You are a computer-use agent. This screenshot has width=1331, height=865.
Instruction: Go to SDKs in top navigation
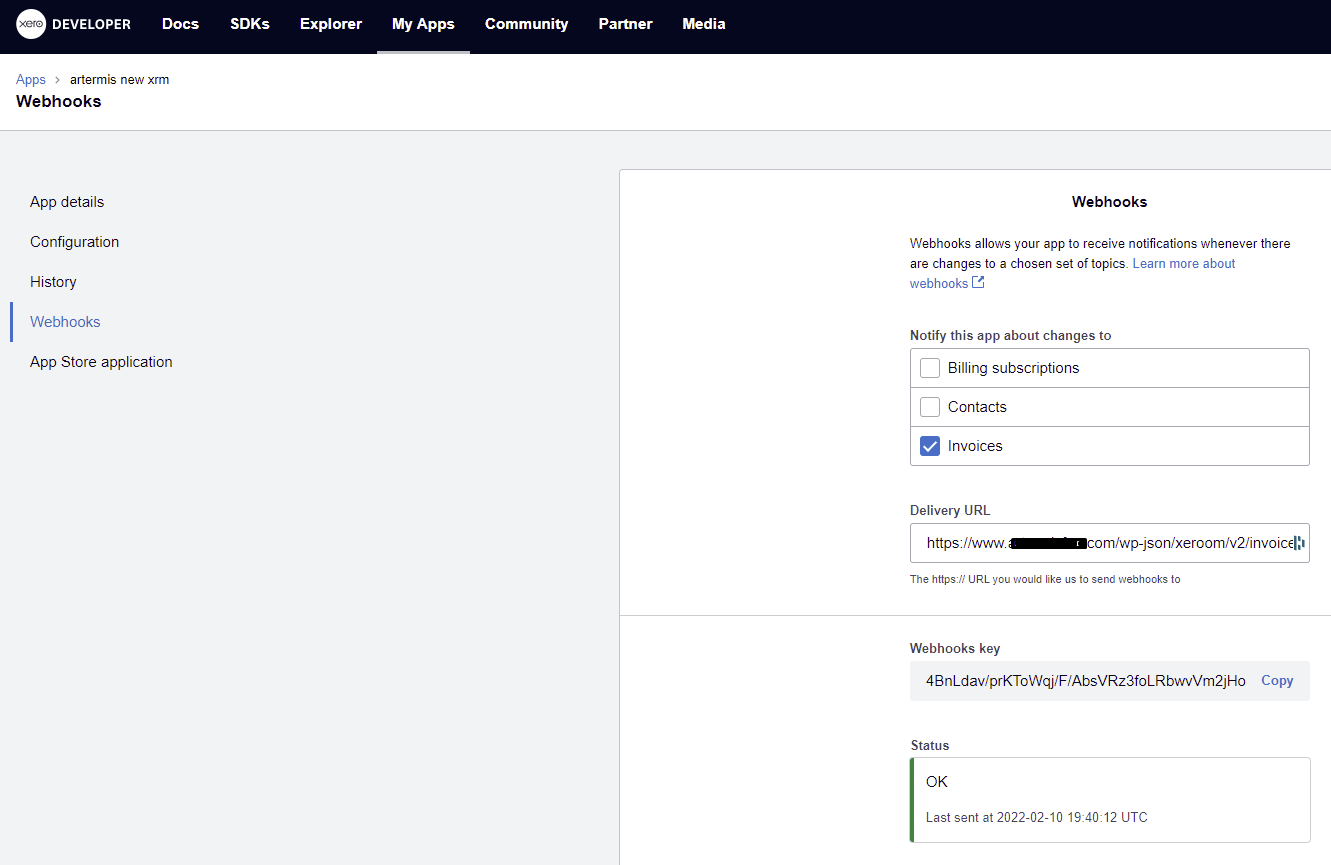pos(249,24)
